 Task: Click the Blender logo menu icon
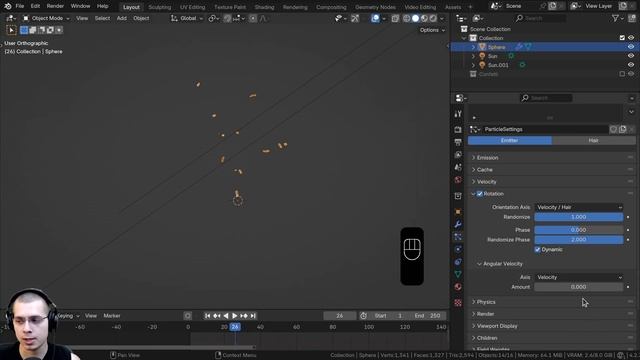(8, 6)
